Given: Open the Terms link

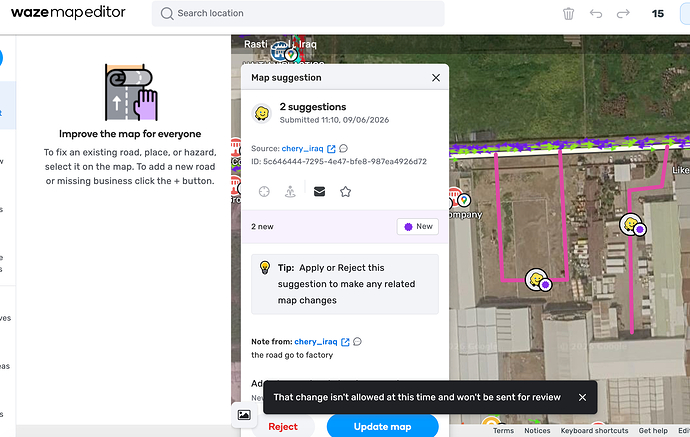Looking at the screenshot, I should coord(503,431).
